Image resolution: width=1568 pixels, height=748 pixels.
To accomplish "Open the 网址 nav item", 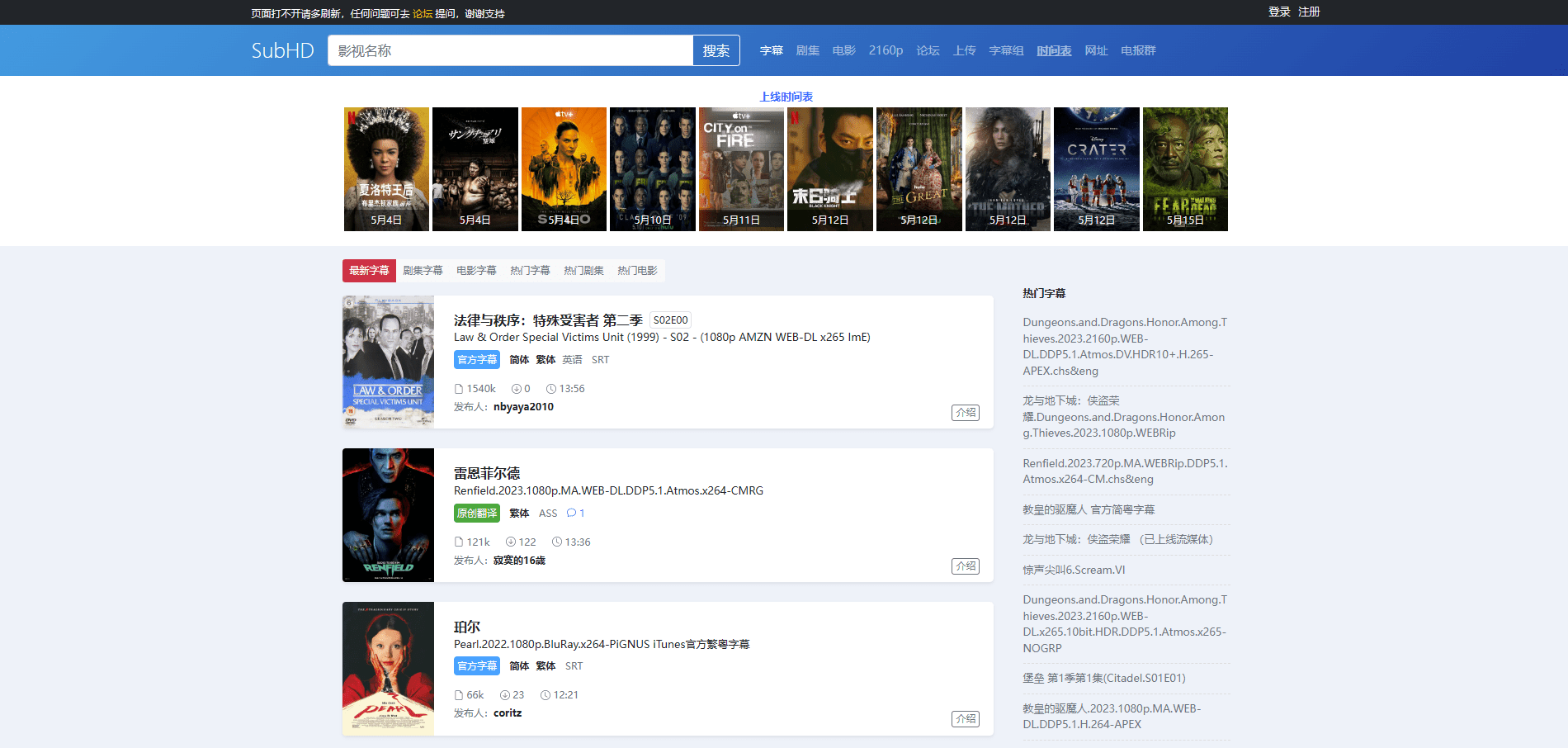I will (1097, 50).
